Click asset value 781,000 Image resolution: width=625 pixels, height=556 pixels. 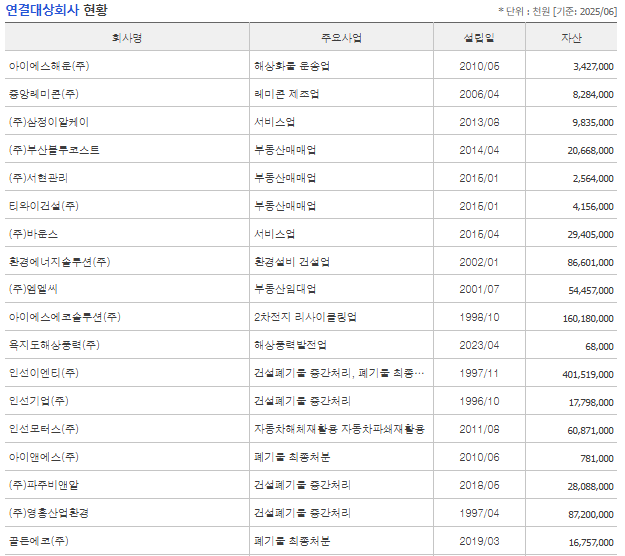[x=597, y=458]
